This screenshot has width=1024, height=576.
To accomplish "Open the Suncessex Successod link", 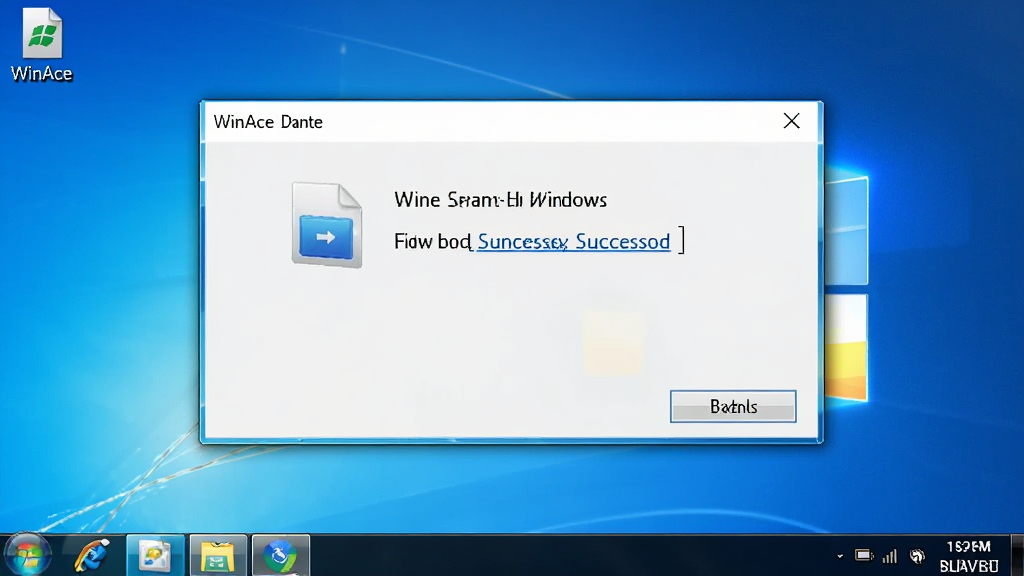I will [573, 242].
